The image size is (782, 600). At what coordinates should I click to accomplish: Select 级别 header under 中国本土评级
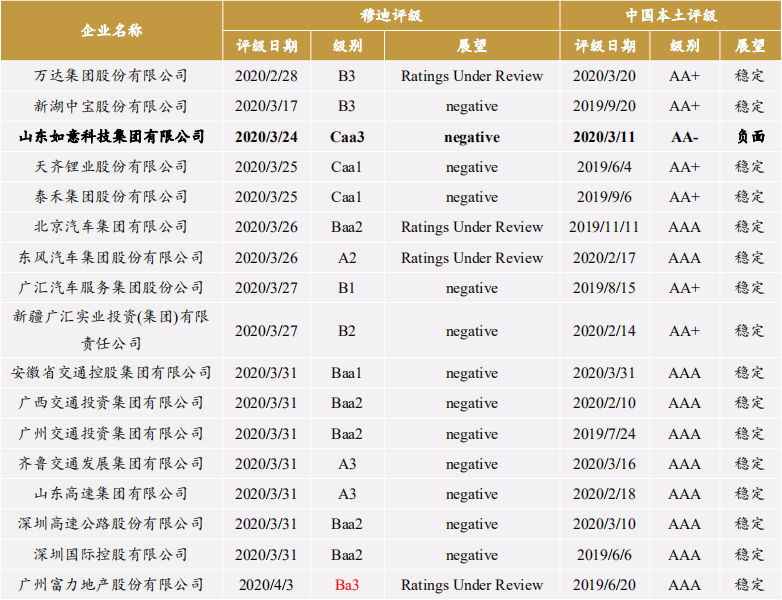pyautogui.click(x=684, y=46)
